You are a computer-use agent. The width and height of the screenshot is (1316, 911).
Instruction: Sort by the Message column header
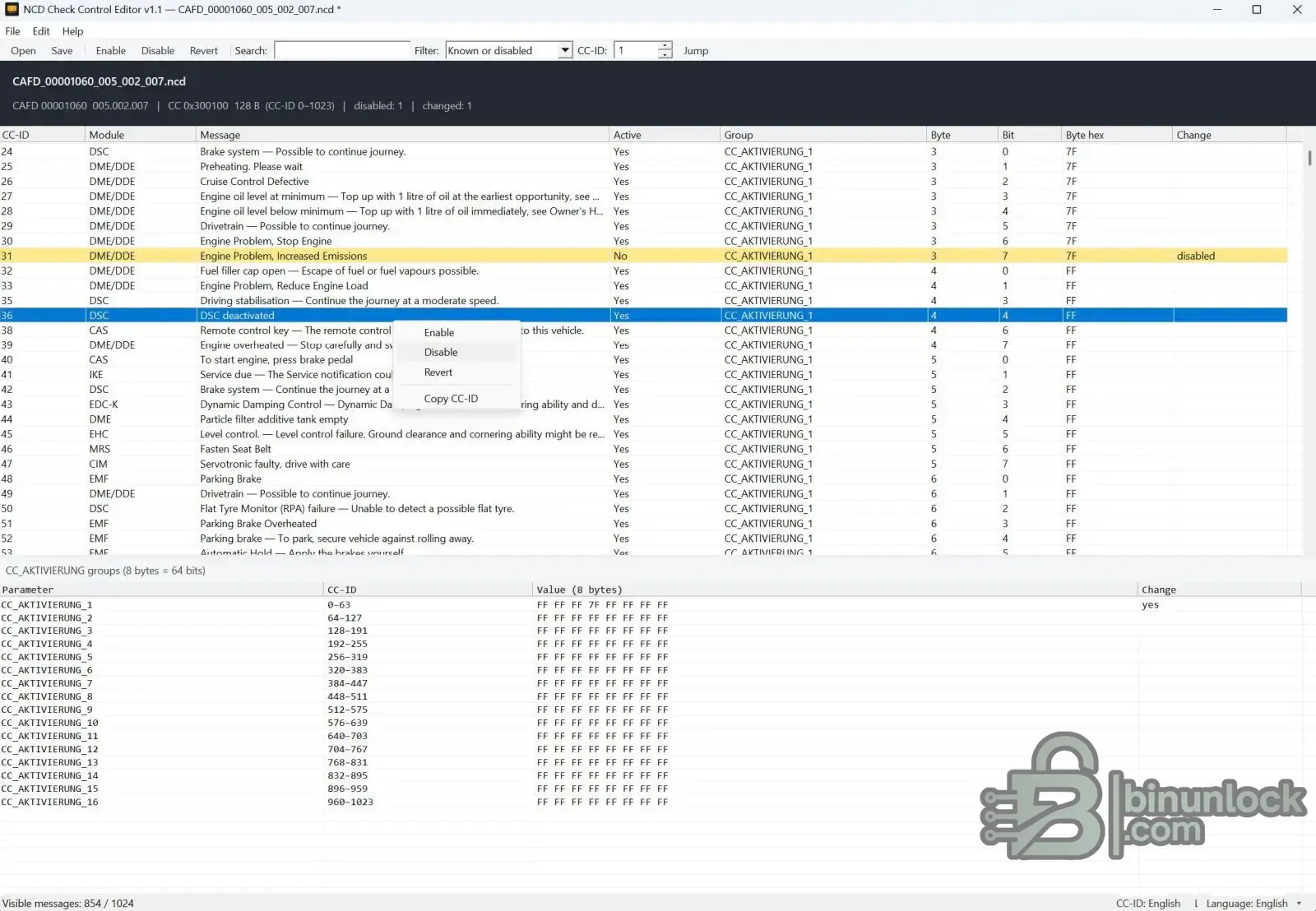coord(402,135)
